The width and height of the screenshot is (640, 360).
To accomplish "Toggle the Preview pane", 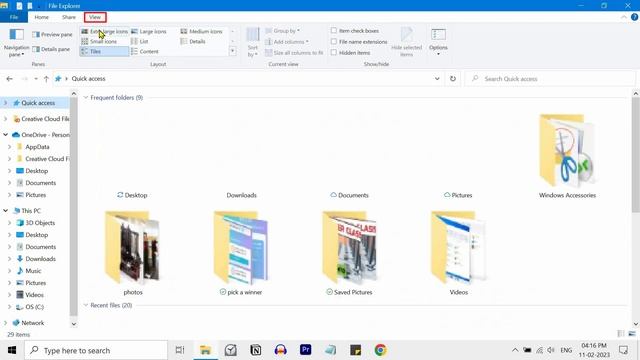I will [52, 35].
